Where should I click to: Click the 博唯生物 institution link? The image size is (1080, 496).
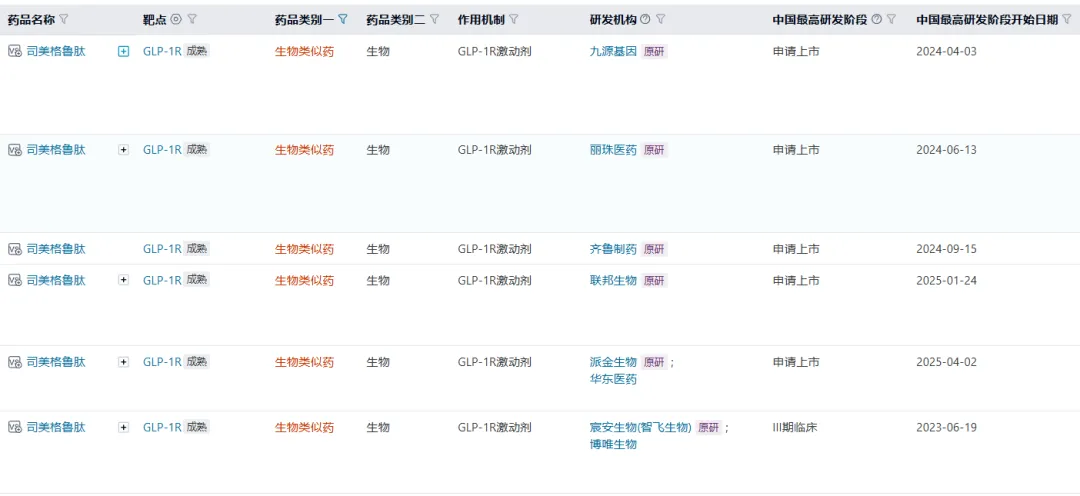point(613,444)
